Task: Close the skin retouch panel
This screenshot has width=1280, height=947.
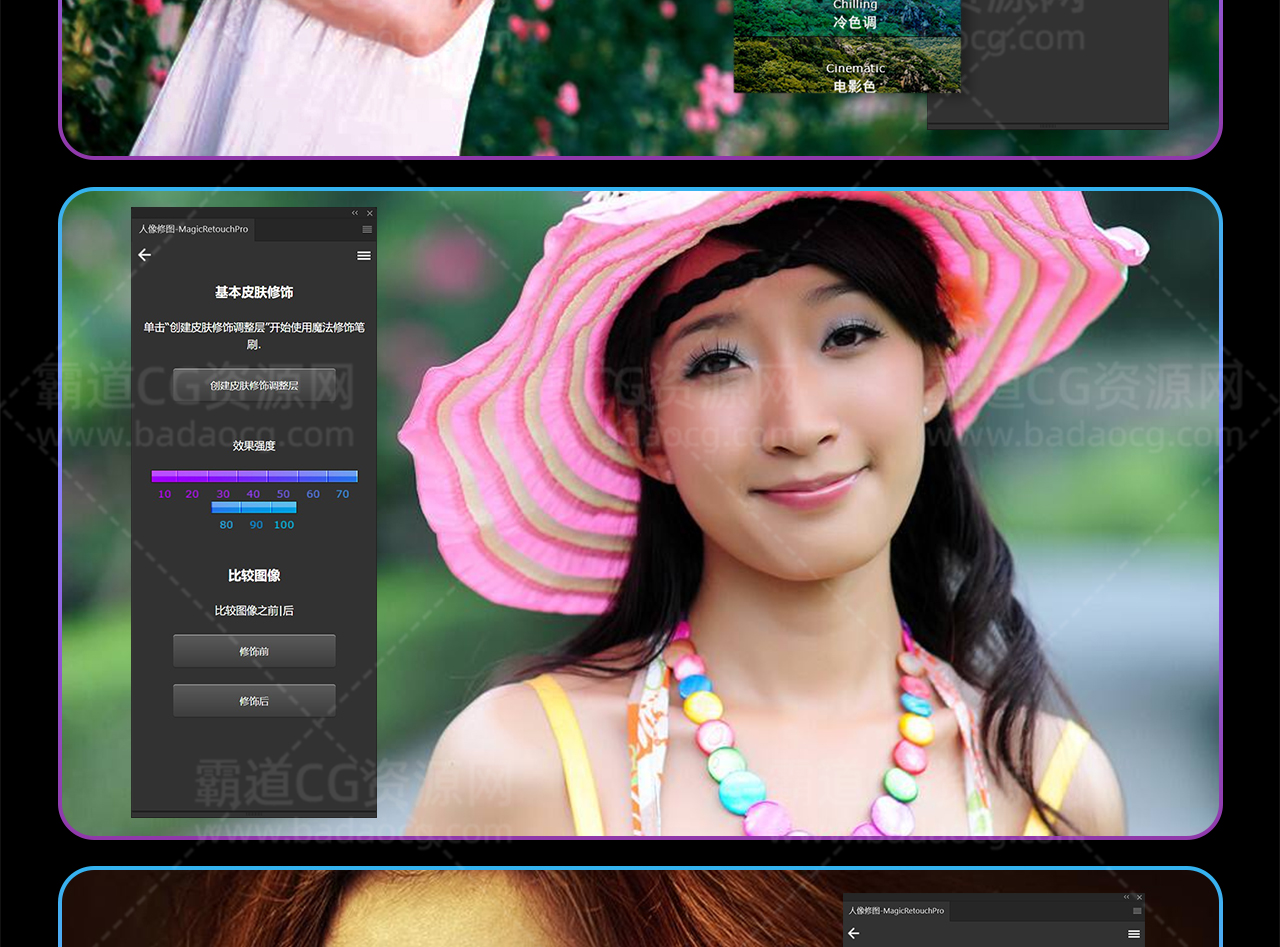Action: coord(370,213)
